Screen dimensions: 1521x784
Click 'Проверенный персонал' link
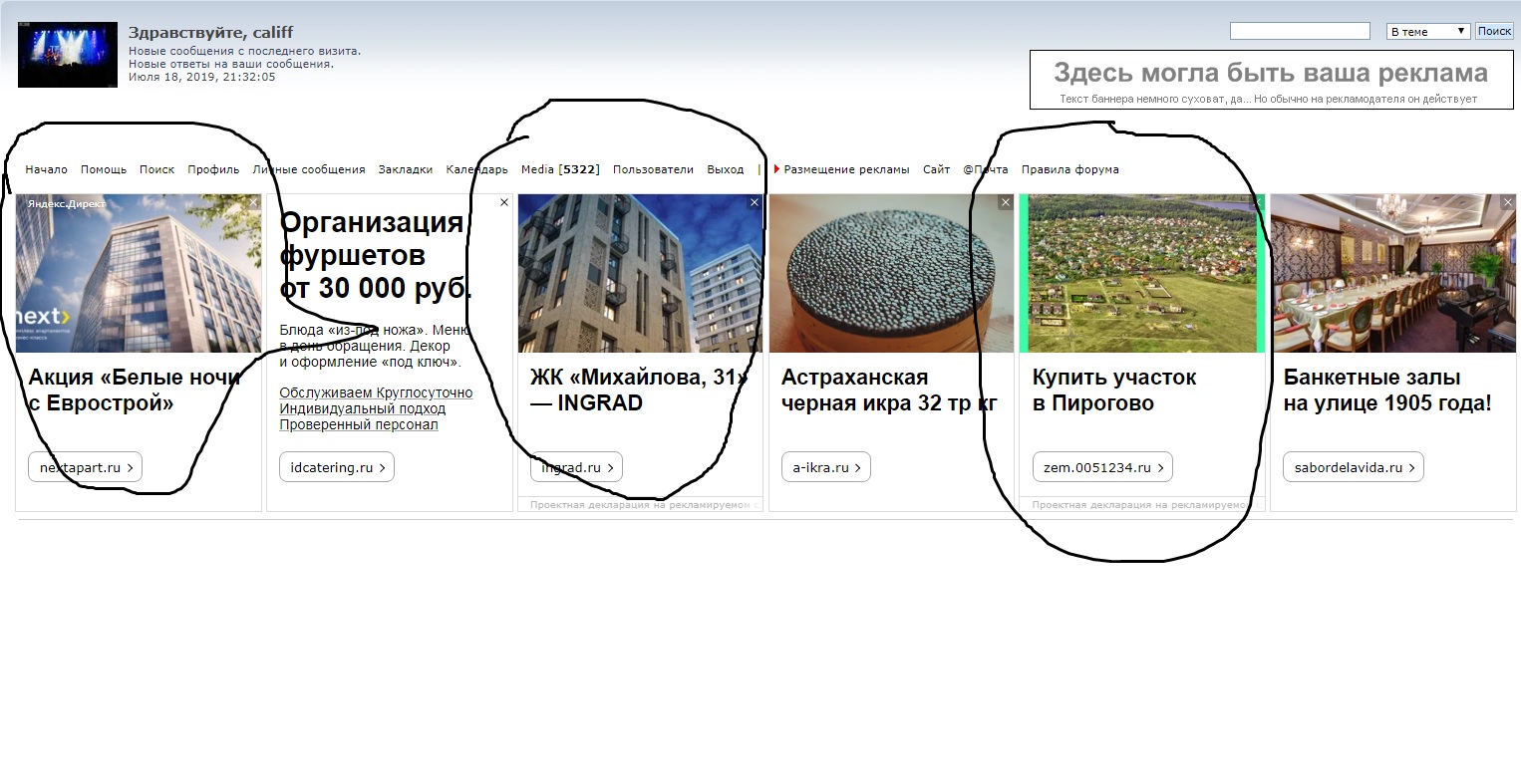pos(359,424)
